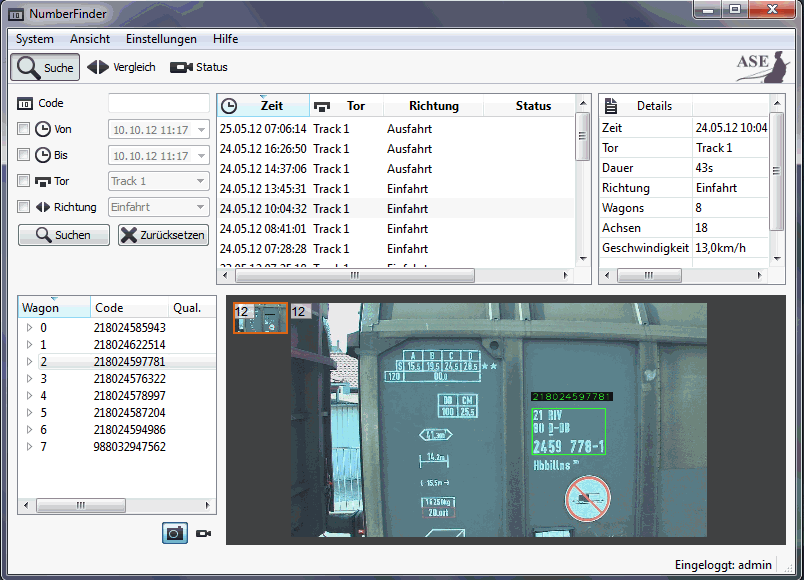Click the Details document icon
This screenshot has width=804, height=580.
[611, 106]
